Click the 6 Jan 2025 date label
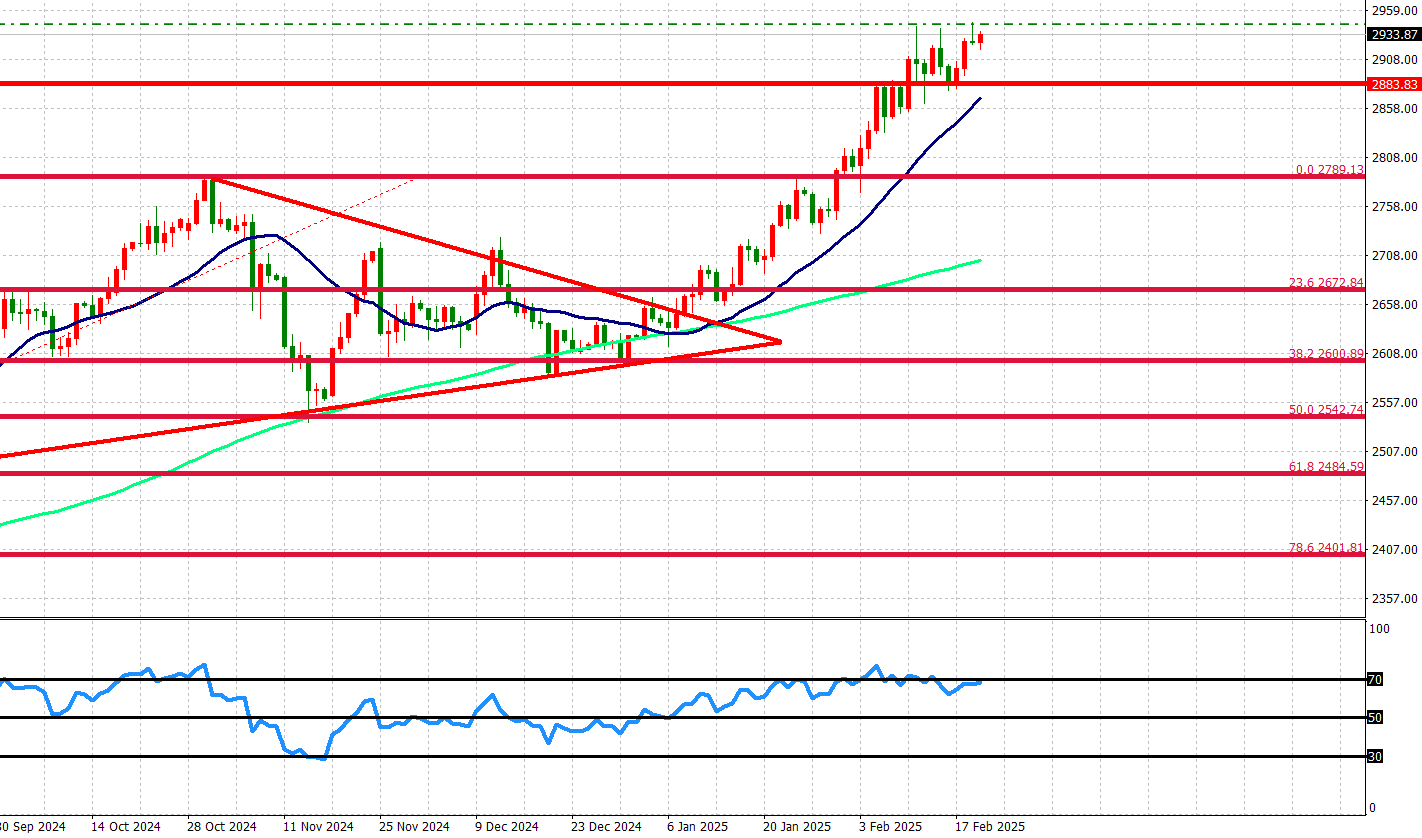 (x=697, y=827)
